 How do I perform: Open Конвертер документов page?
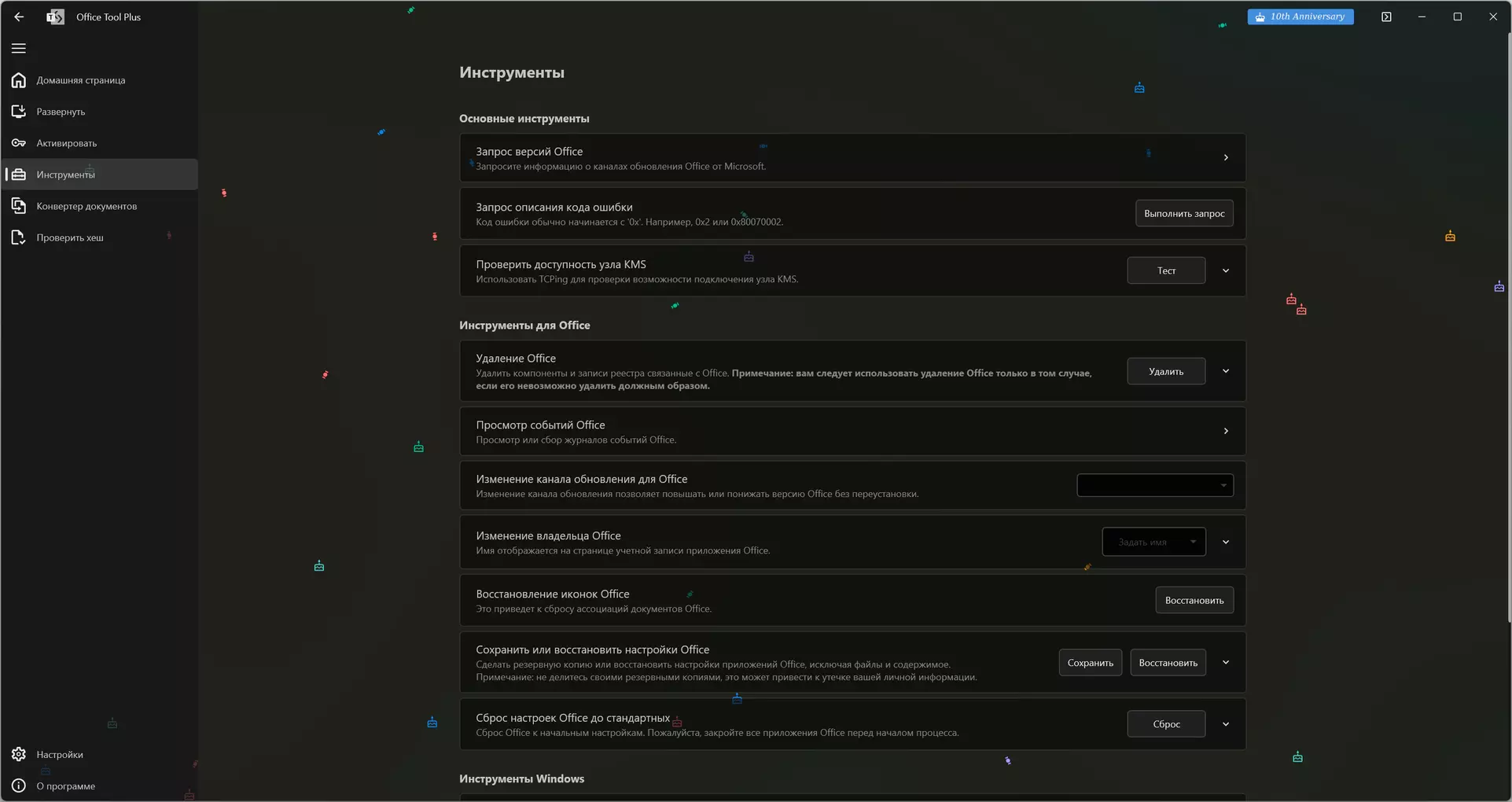99,206
